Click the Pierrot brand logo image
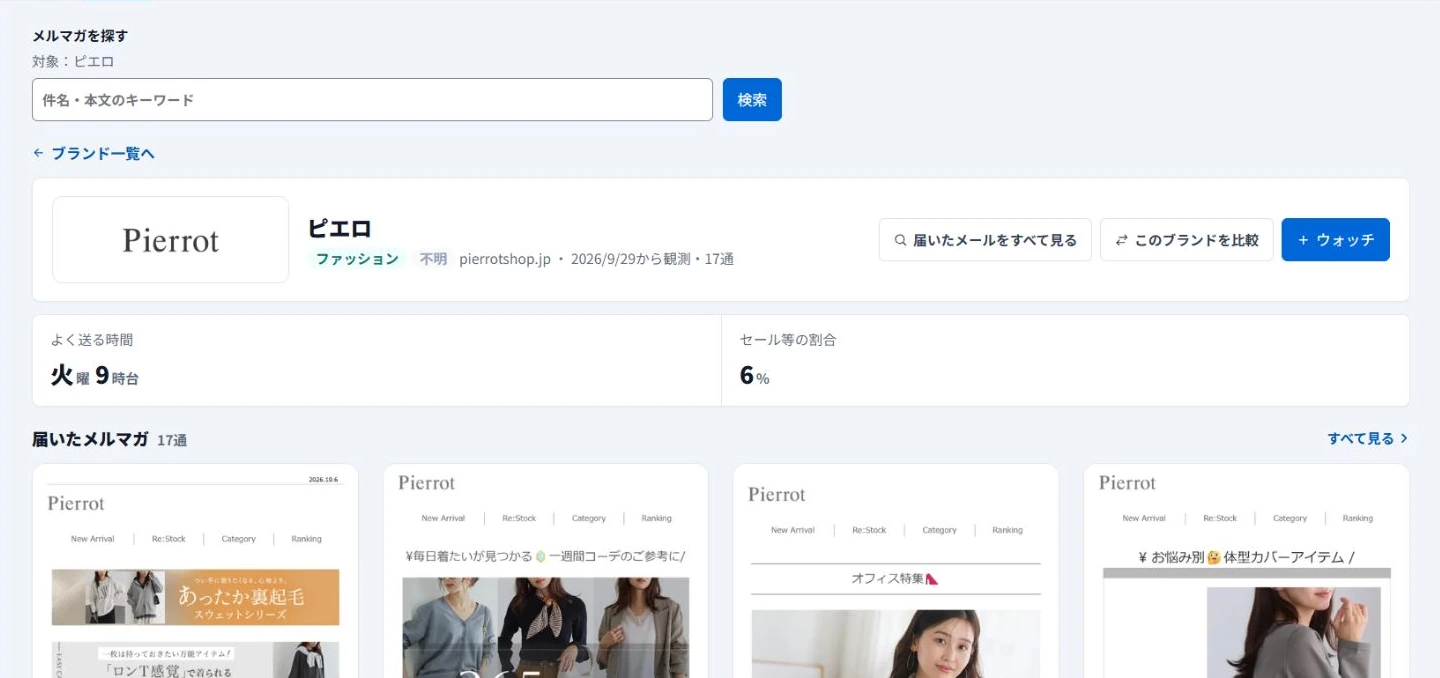The height and width of the screenshot is (678, 1440). (171, 240)
